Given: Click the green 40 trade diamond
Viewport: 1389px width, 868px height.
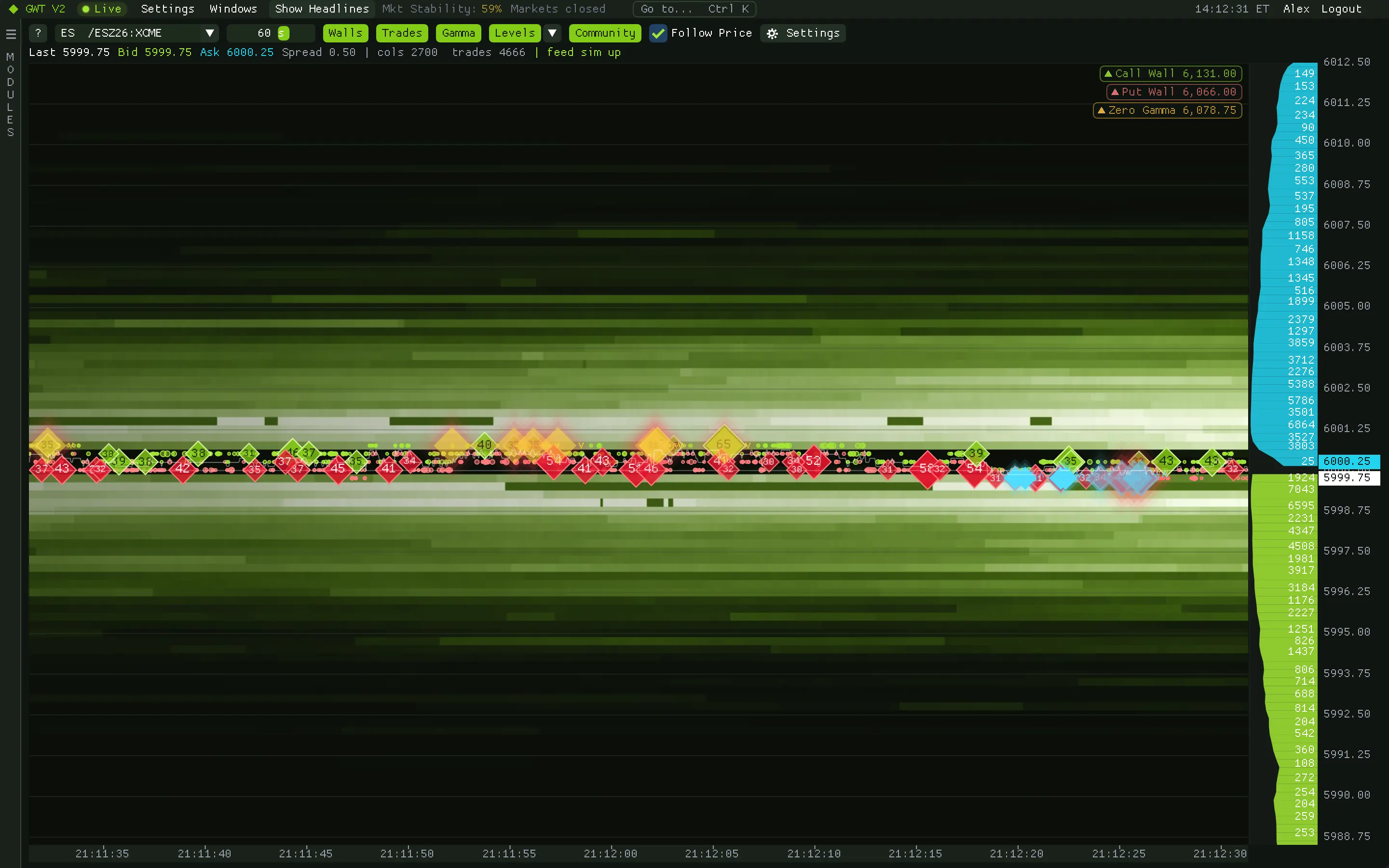Looking at the screenshot, I should tap(484, 444).
